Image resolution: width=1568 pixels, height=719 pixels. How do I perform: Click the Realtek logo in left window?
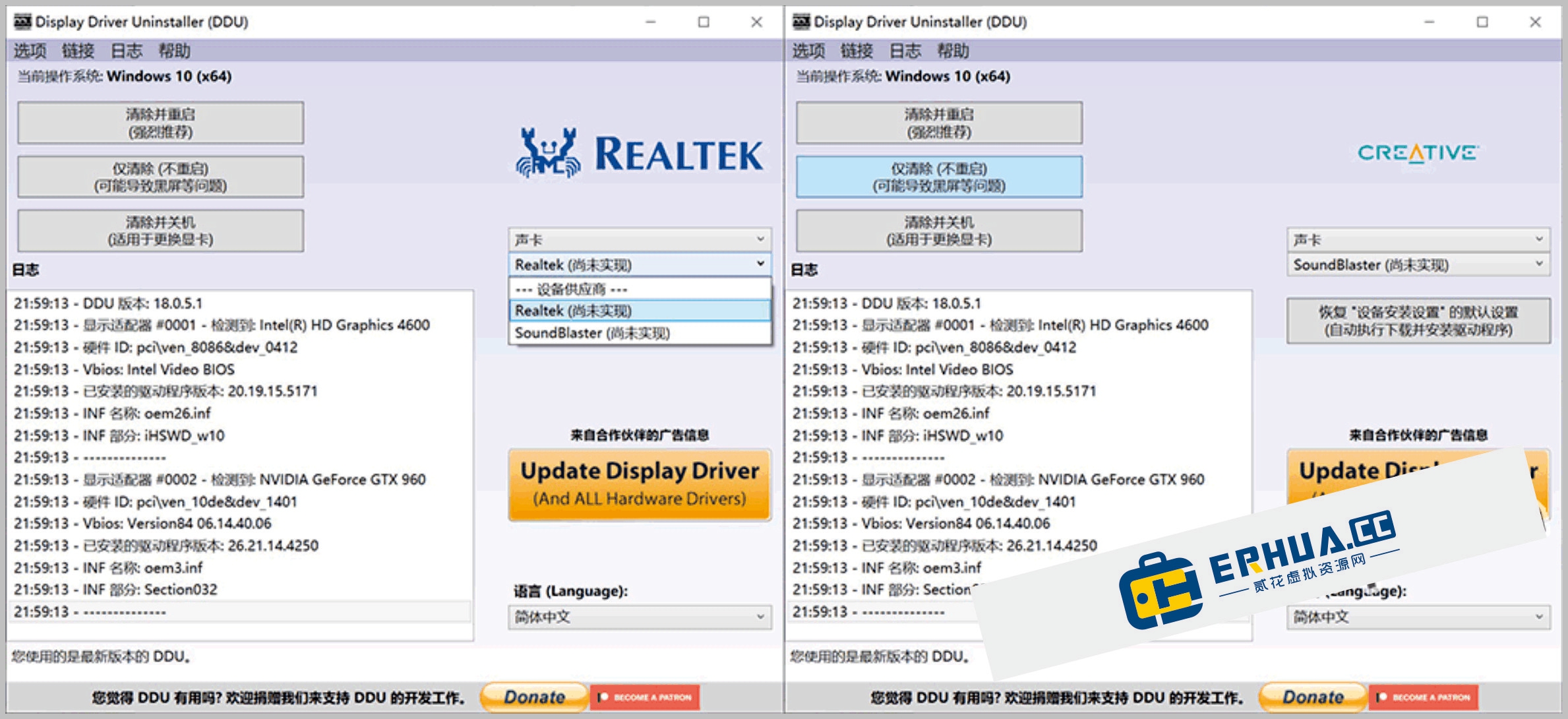[x=639, y=154]
